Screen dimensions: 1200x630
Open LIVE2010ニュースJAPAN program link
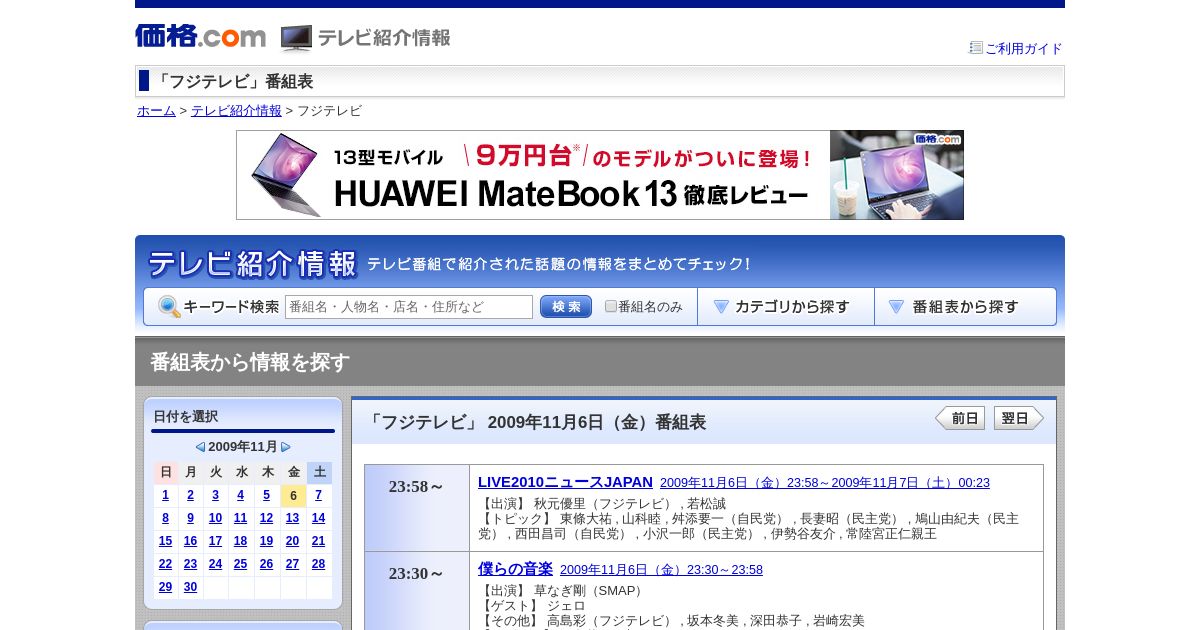pos(565,482)
